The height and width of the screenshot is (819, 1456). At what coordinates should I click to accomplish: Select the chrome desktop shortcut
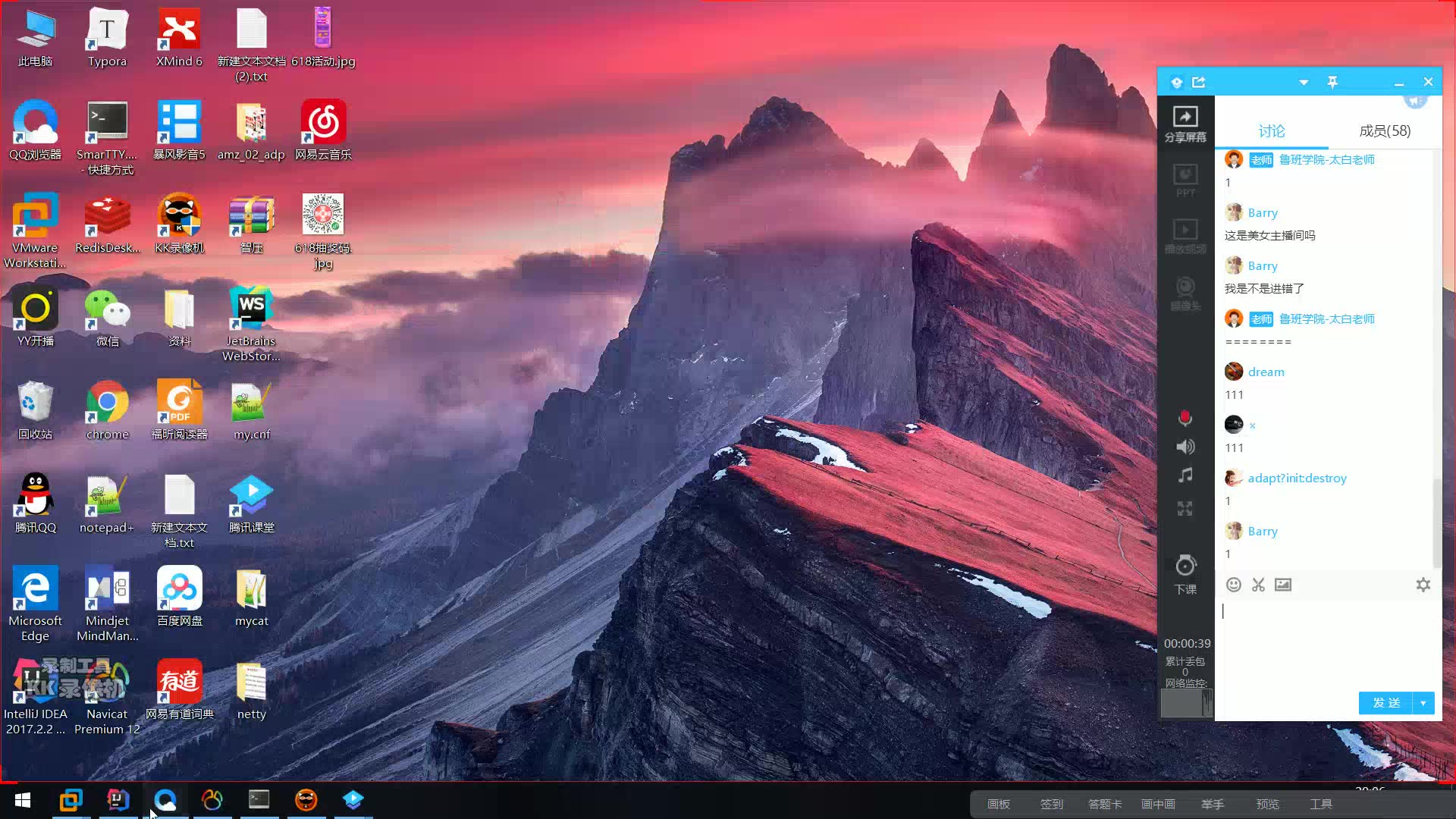(107, 410)
